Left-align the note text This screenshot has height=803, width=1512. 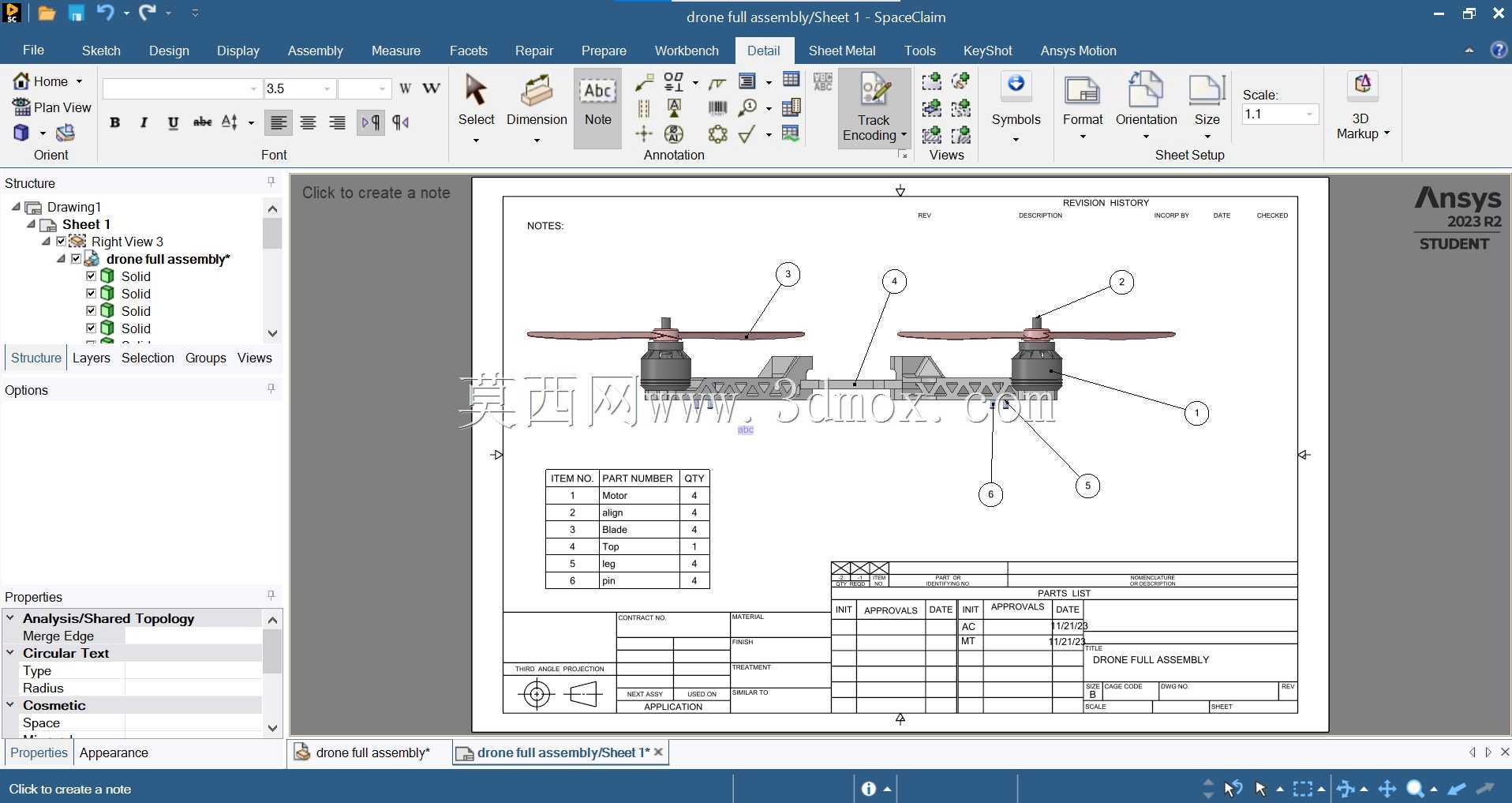(x=279, y=122)
